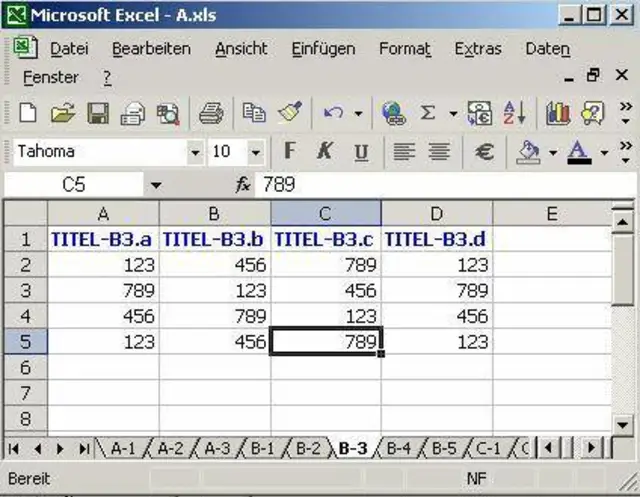Click the horizontal scrollbar right arrow
This screenshot has height=497, width=640.
pos(591,448)
